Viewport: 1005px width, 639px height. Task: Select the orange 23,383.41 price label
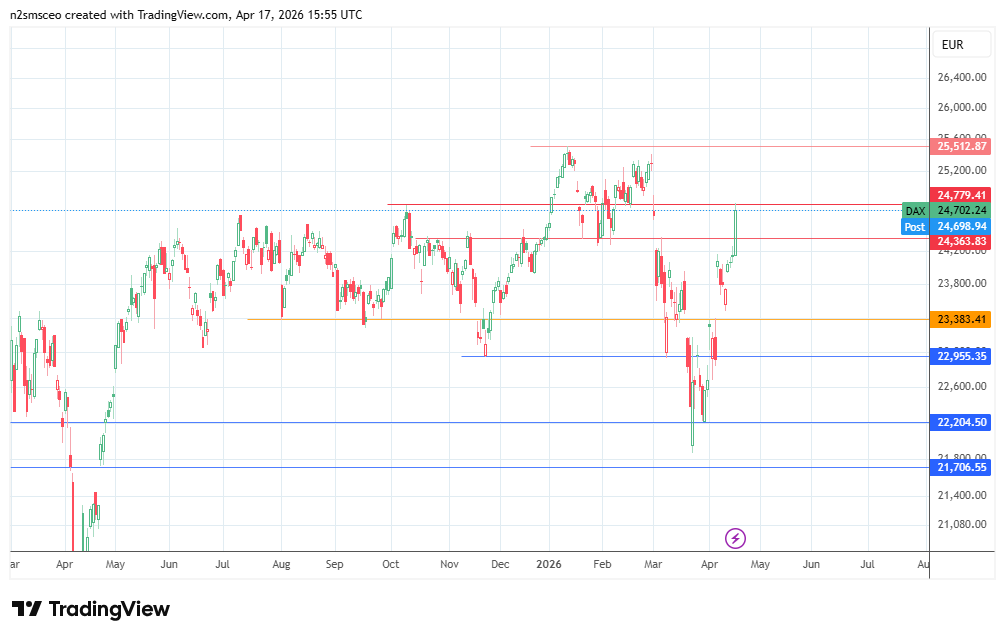962,319
